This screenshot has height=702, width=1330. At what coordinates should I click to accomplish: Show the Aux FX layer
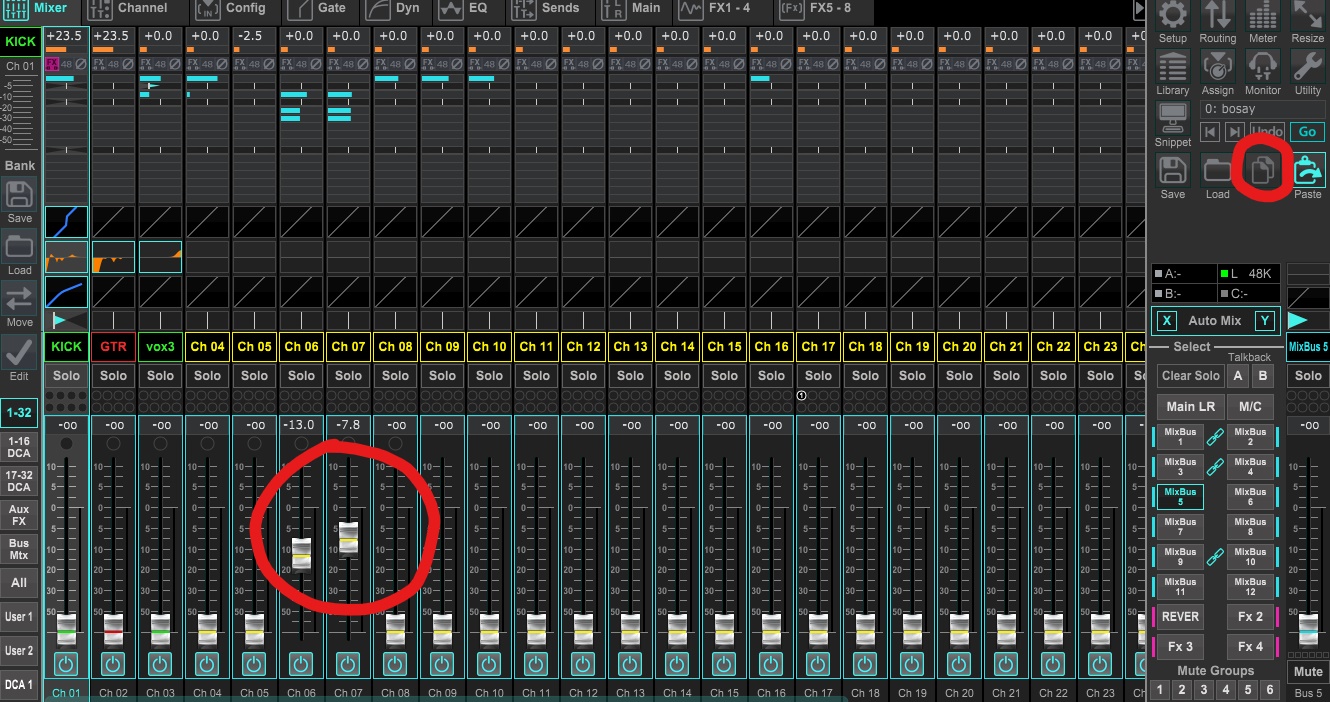[x=19, y=515]
